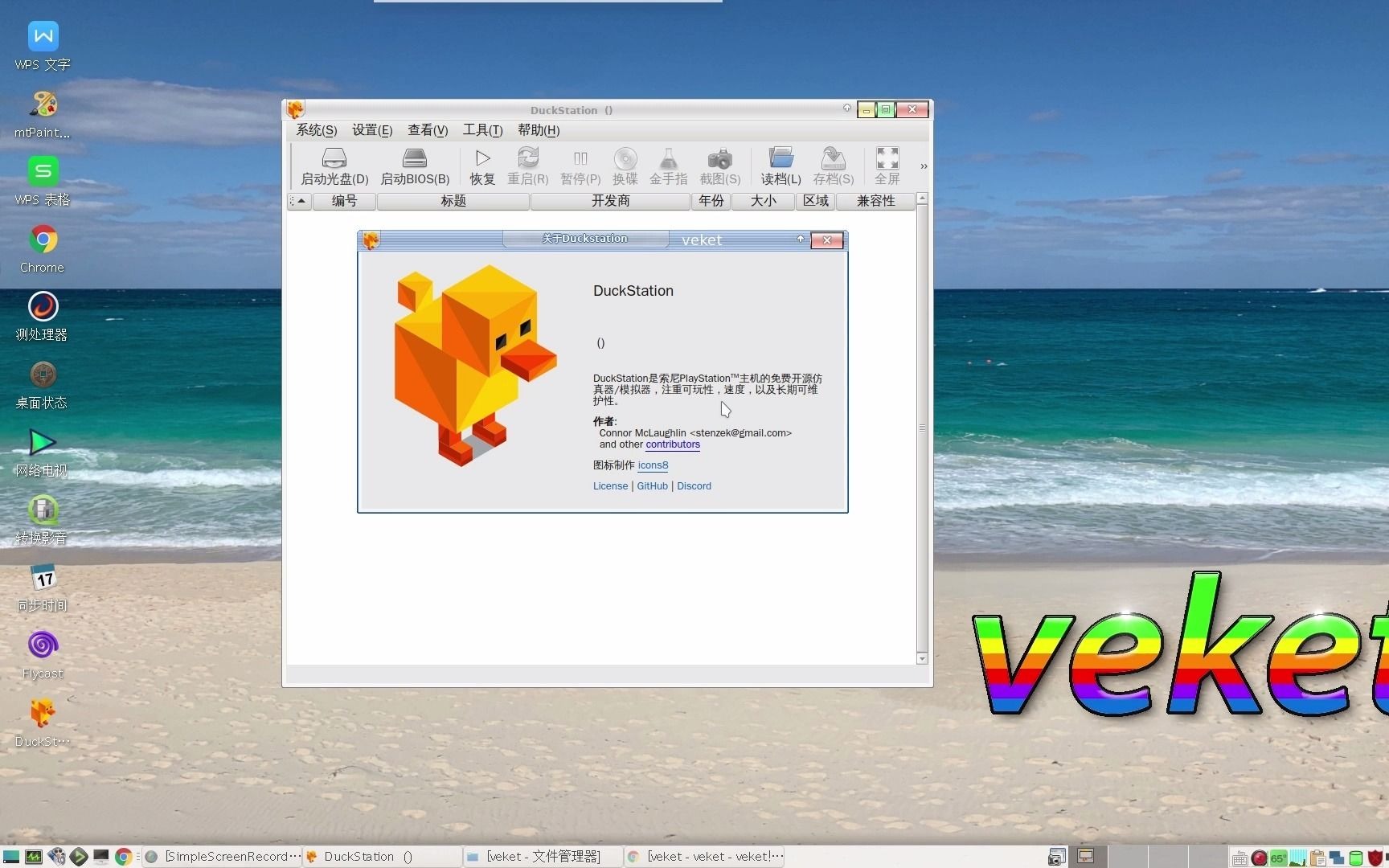The width and height of the screenshot is (1389, 868).
Task: Expand the toolbar overflow chevron »
Action: click(x=924, y=166)
